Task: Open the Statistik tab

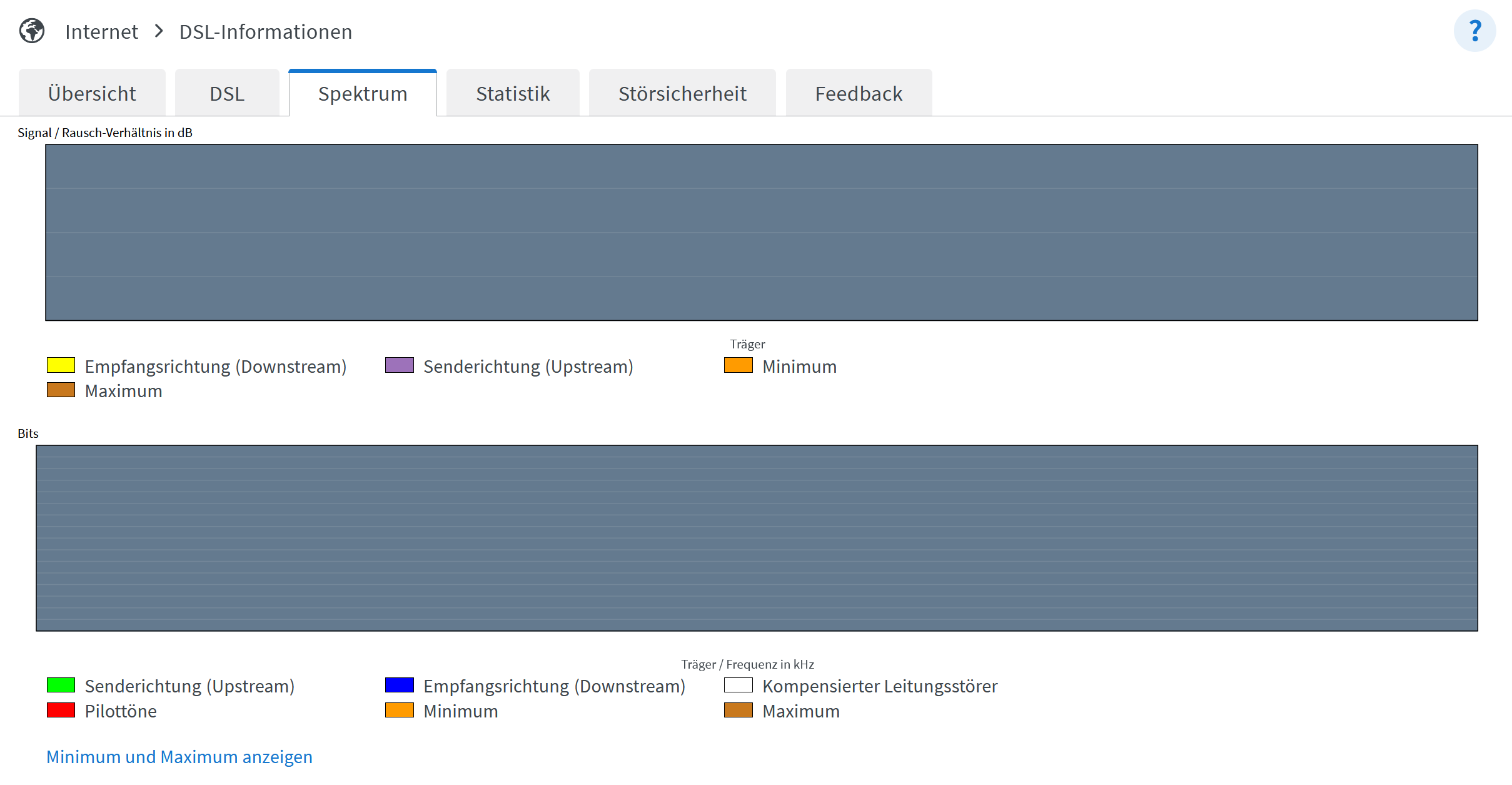Action: click(x=513, y=94)
